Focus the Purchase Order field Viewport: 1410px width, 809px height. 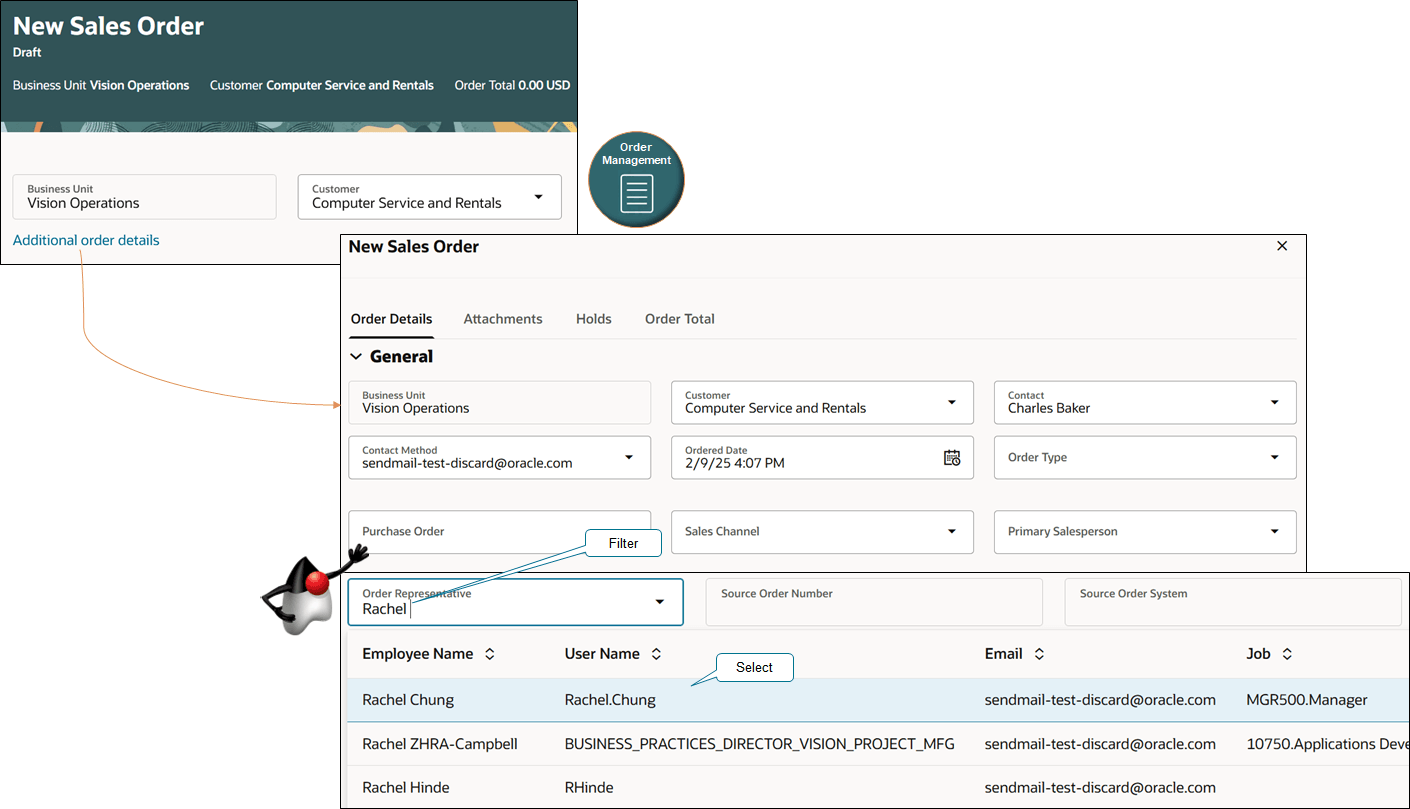[x=500, y=532]
